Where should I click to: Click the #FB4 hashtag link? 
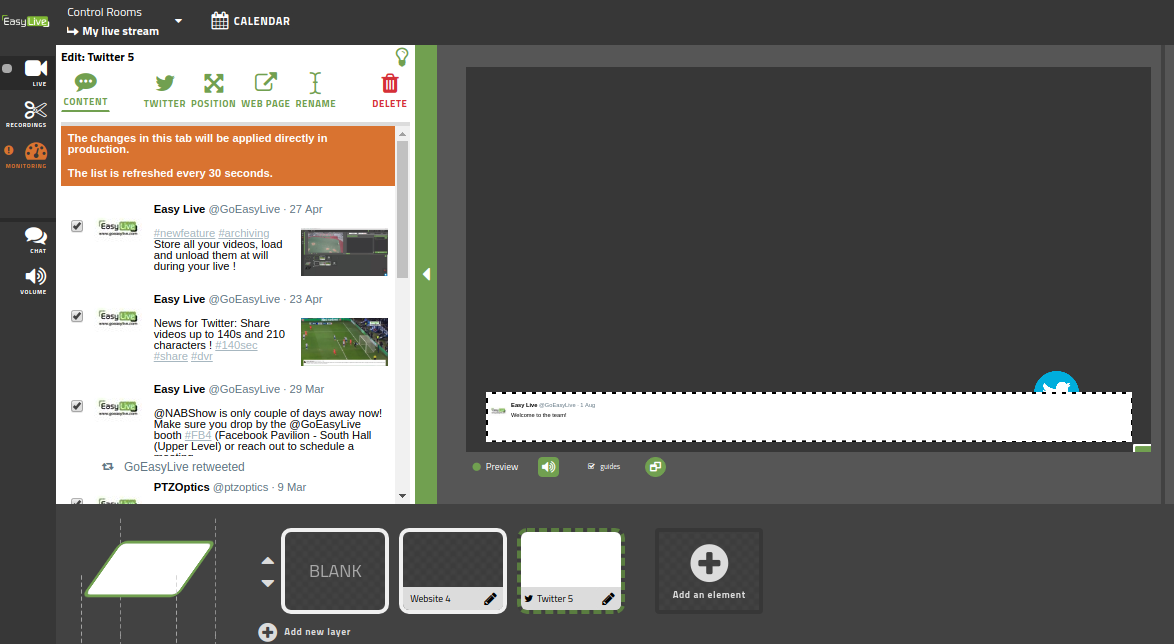(198, 435)
